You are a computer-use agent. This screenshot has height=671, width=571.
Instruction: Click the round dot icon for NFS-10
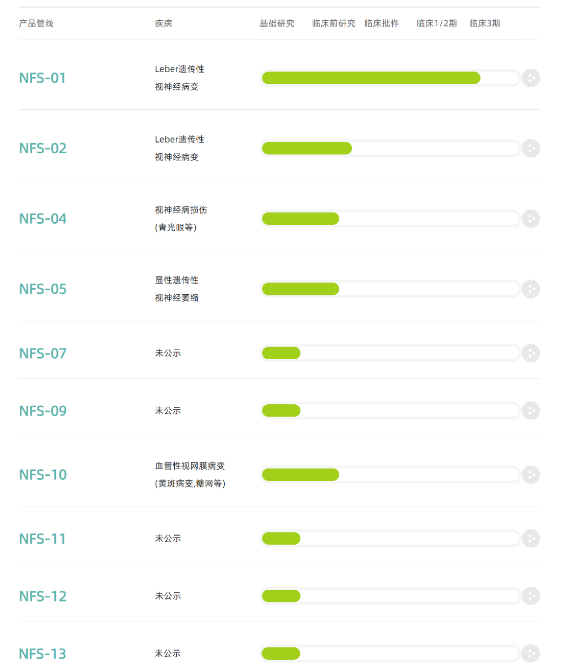click(531, 475)
